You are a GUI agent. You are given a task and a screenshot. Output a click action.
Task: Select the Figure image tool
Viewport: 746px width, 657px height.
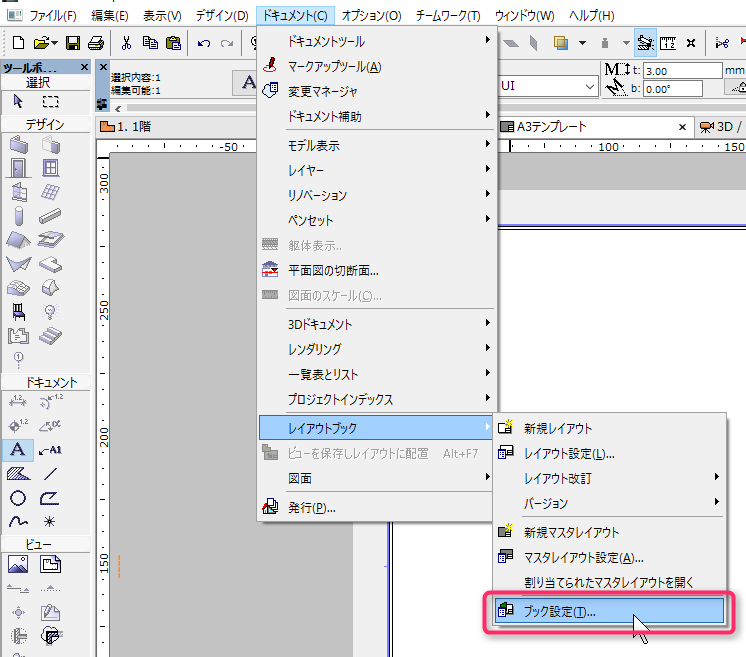coord(18,565)
